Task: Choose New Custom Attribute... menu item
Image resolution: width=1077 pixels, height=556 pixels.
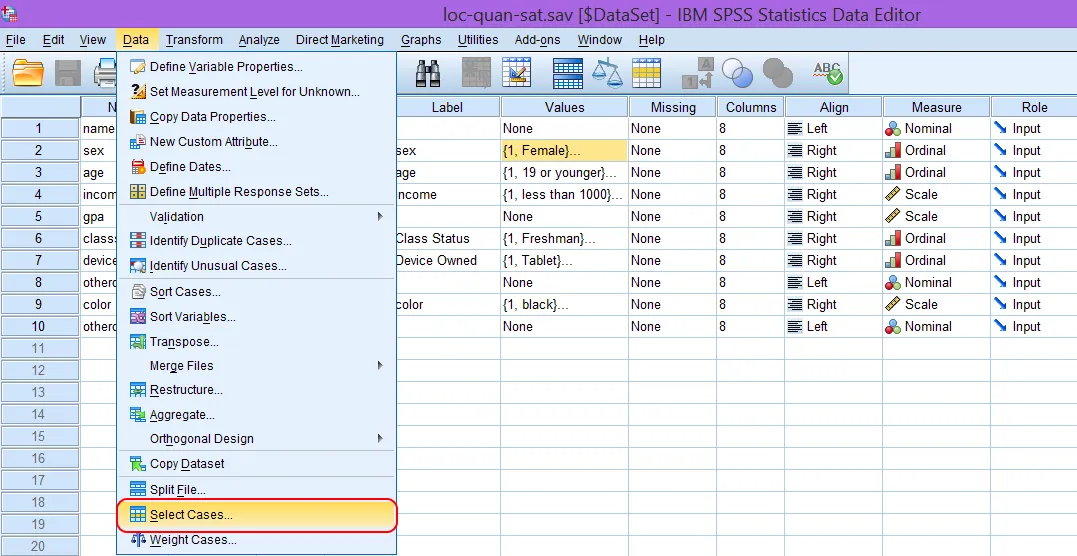Action: 257,142
